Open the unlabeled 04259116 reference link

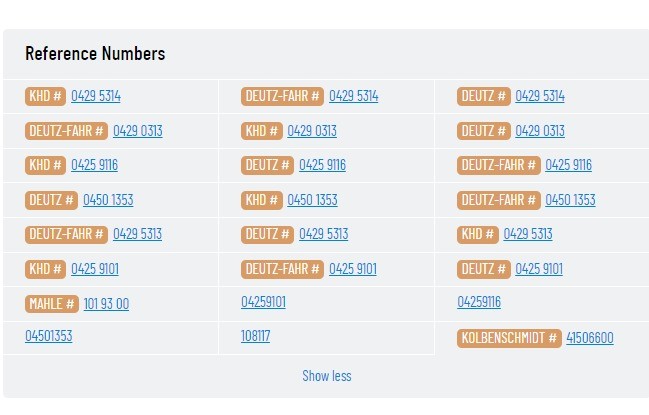coord(479,302)
